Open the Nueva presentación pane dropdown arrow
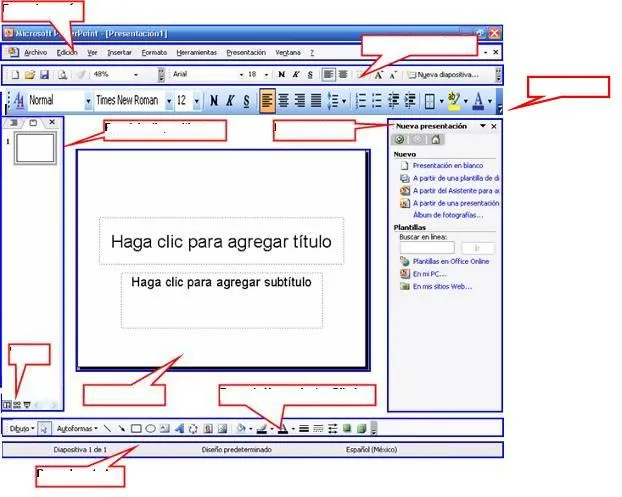Screen dimensions: 622x497 point(483,126)
